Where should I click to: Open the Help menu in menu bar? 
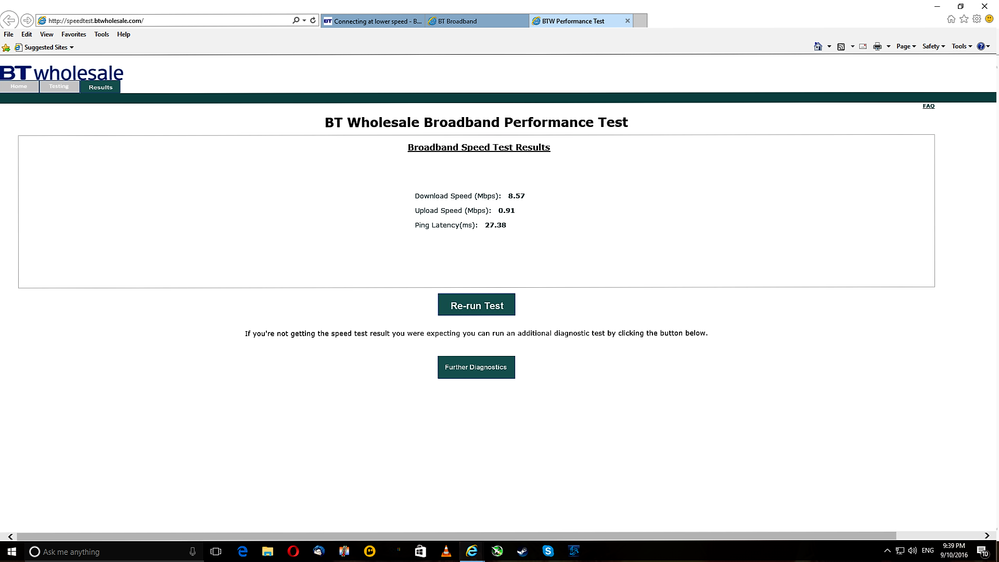click(124, 34)
